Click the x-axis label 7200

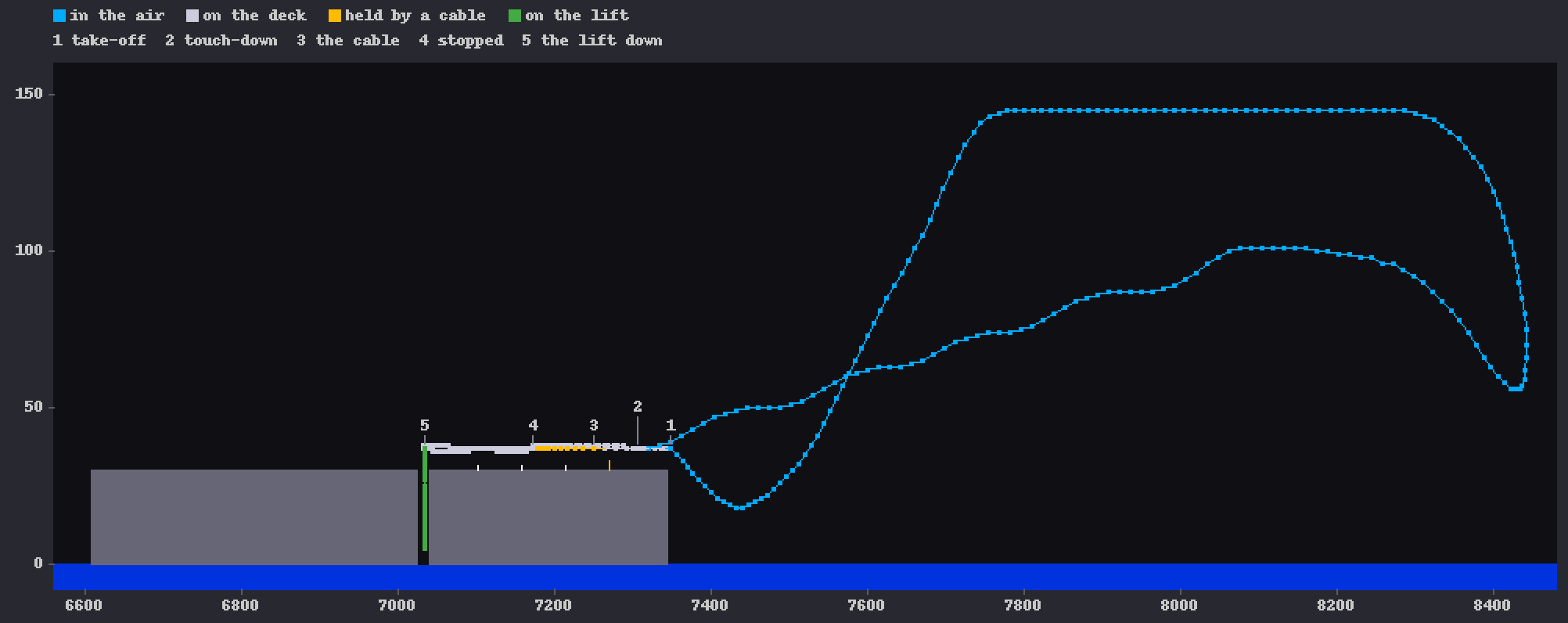click(553, 606)
